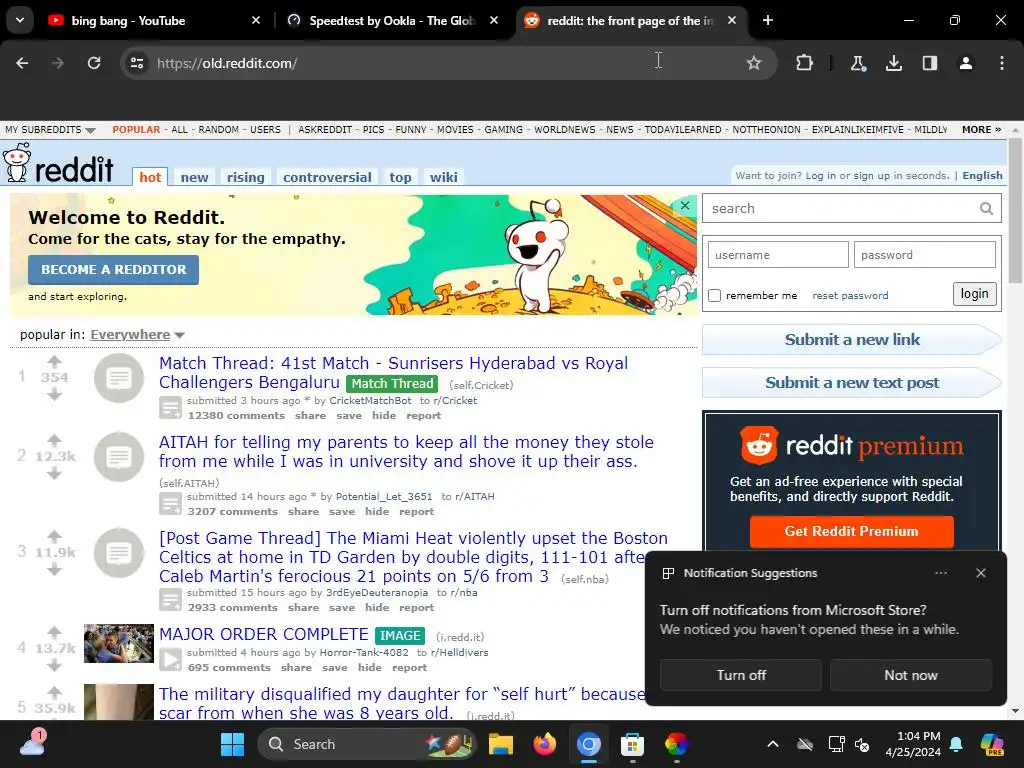The width and height of the screenshot is (1024, 768).
Task: Open the Chrome three-dot menu
Action: pos(1002,63)
